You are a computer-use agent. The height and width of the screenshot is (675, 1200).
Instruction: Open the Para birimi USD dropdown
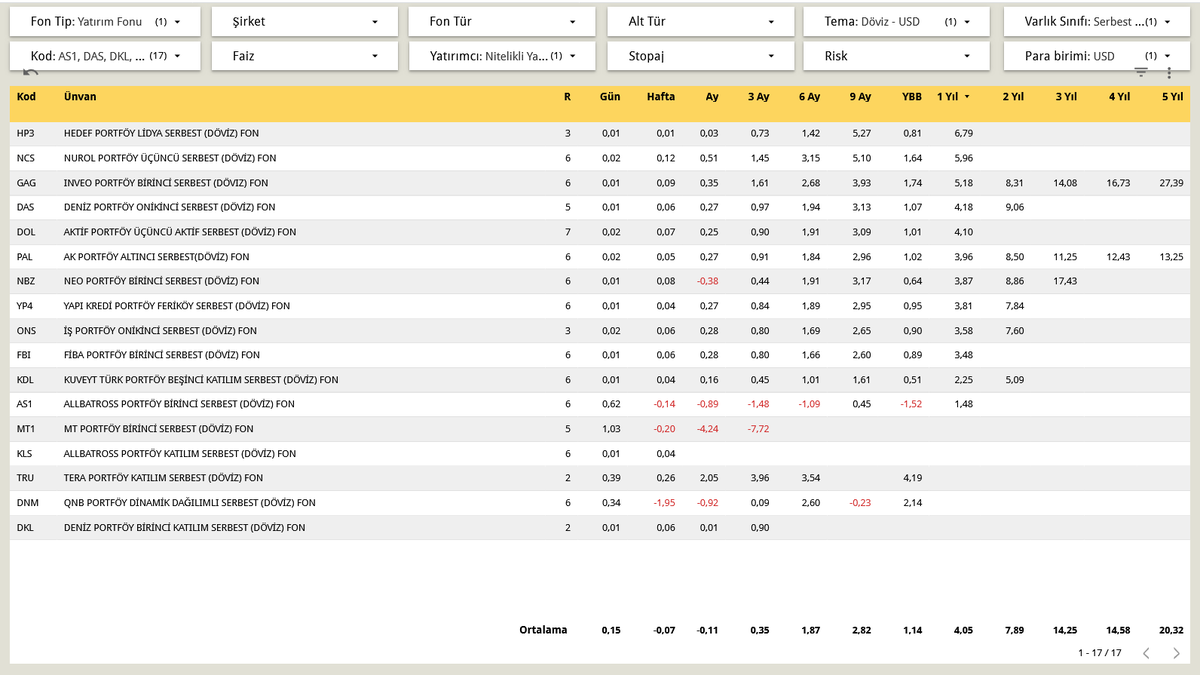click(1097, 56)
